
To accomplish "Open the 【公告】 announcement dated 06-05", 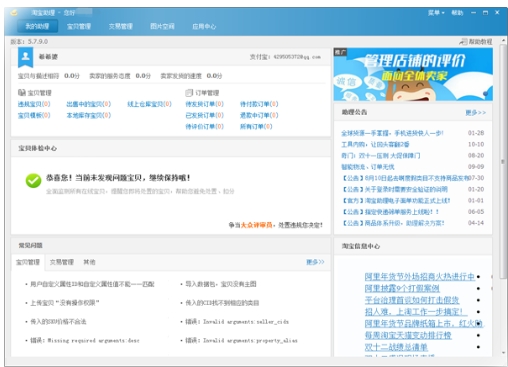I will click(391, 212).
